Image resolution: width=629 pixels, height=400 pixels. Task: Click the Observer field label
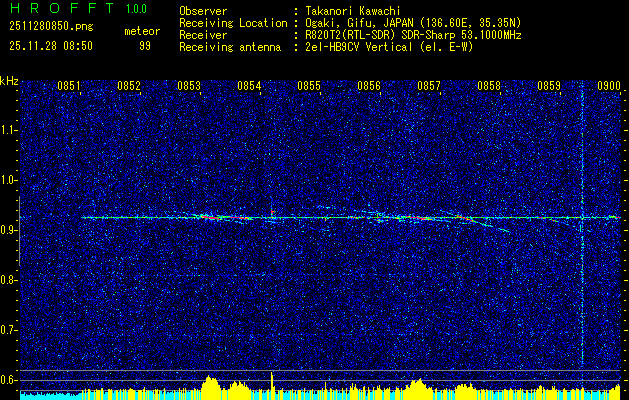[203, 11]
